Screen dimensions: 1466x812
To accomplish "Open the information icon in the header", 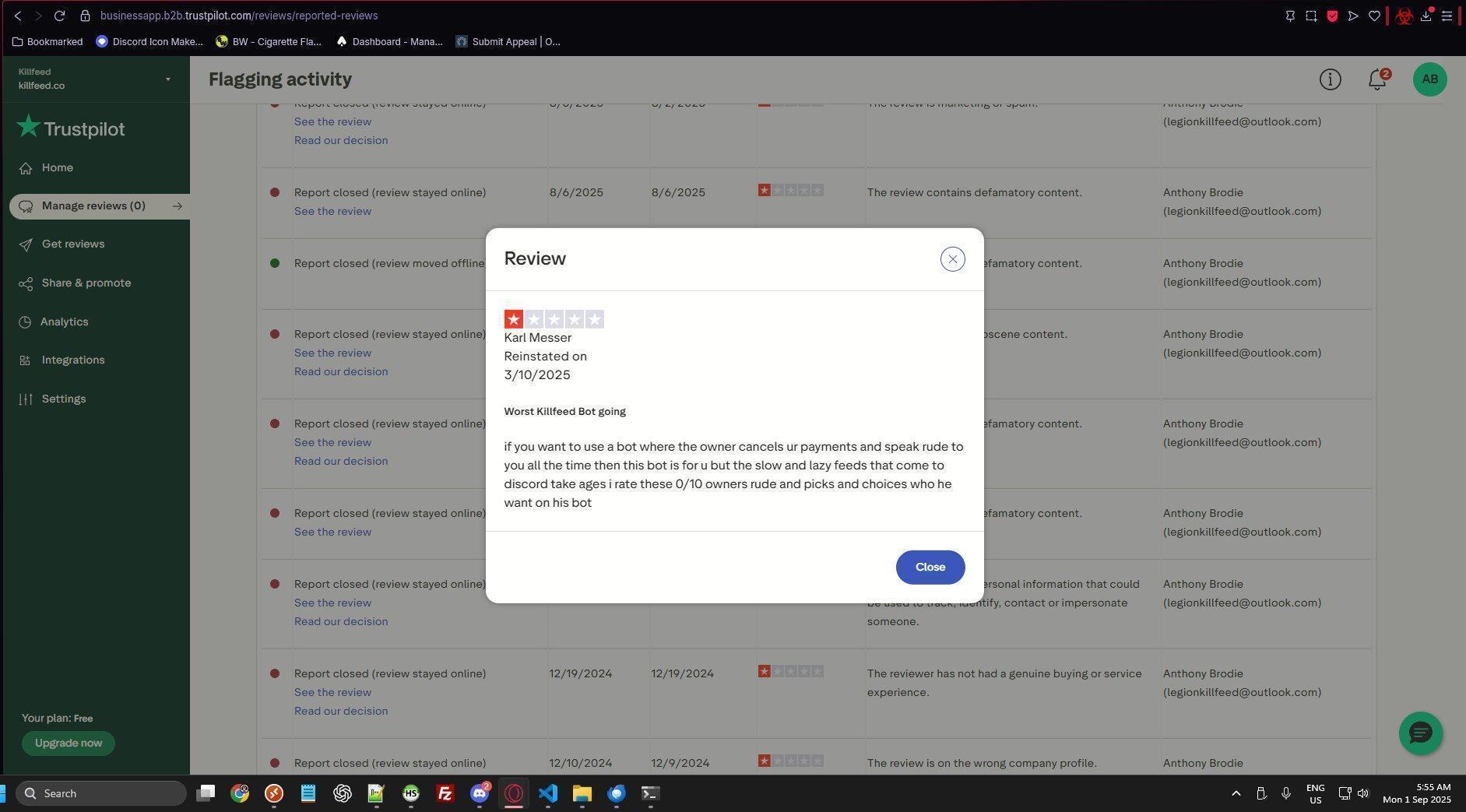I will coord(1330,79).
